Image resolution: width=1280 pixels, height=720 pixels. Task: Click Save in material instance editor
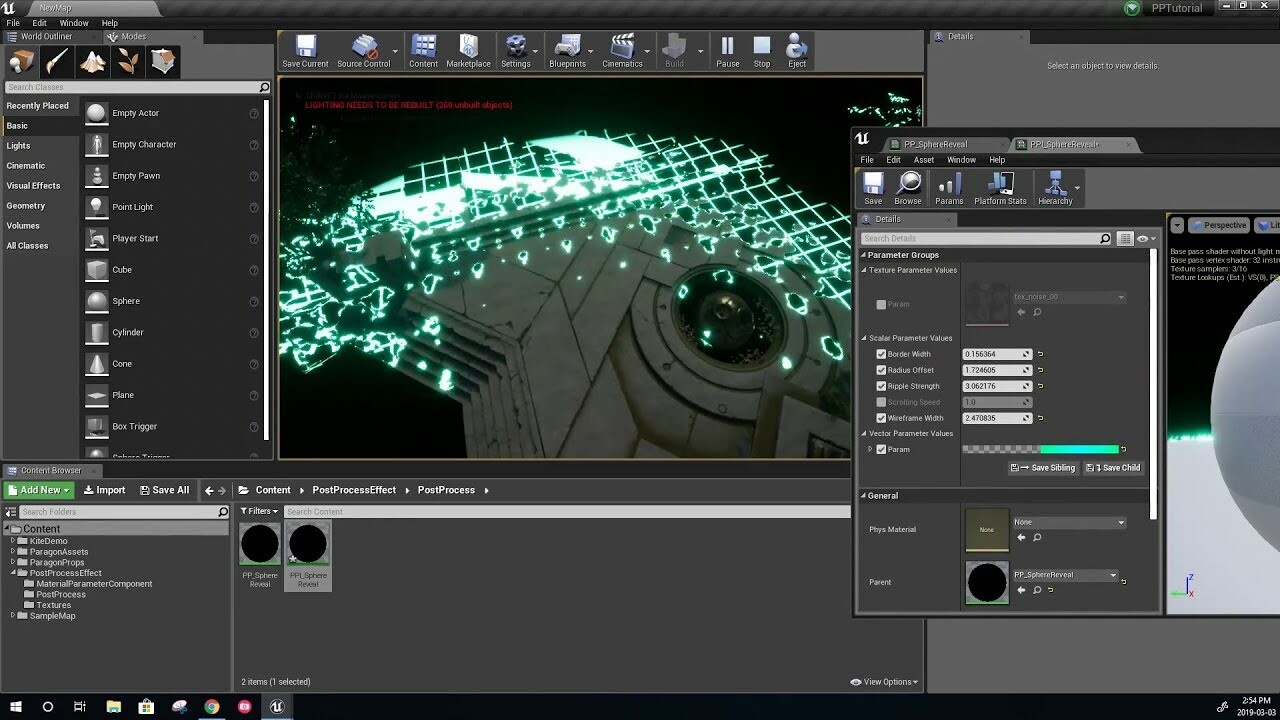coord(873,188)
